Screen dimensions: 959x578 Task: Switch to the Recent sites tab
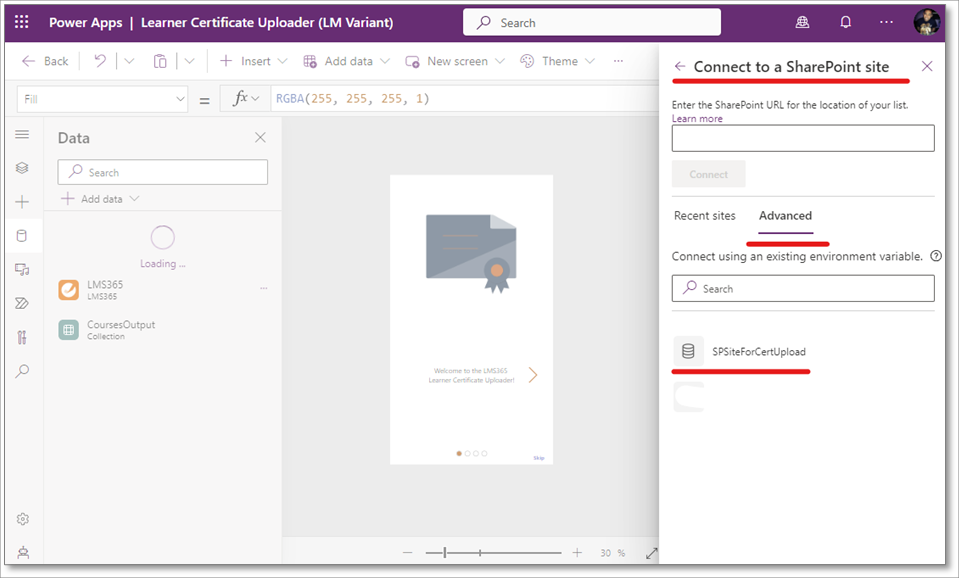pos(704,216)
